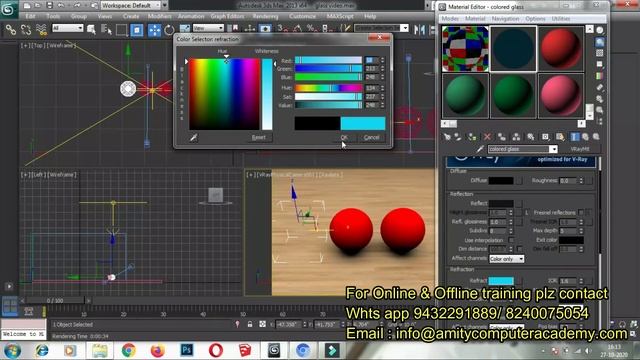The width and height of the screenshot is (640, 360).
Task: Select the Select and Rotate tool
Action: pos(169,30)
